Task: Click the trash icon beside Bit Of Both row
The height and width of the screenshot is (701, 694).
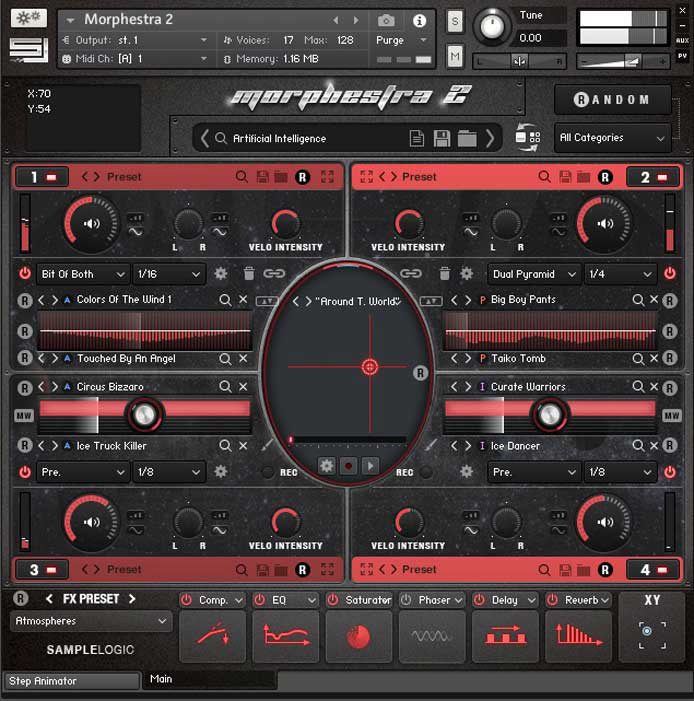Action: pyautogui.click(x=249, y=274)
